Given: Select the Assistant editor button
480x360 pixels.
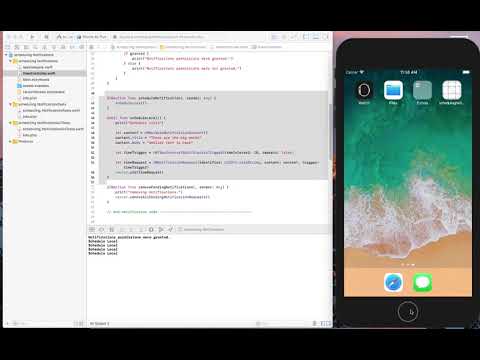Looking at the screenshot, I should pos(285,37).
